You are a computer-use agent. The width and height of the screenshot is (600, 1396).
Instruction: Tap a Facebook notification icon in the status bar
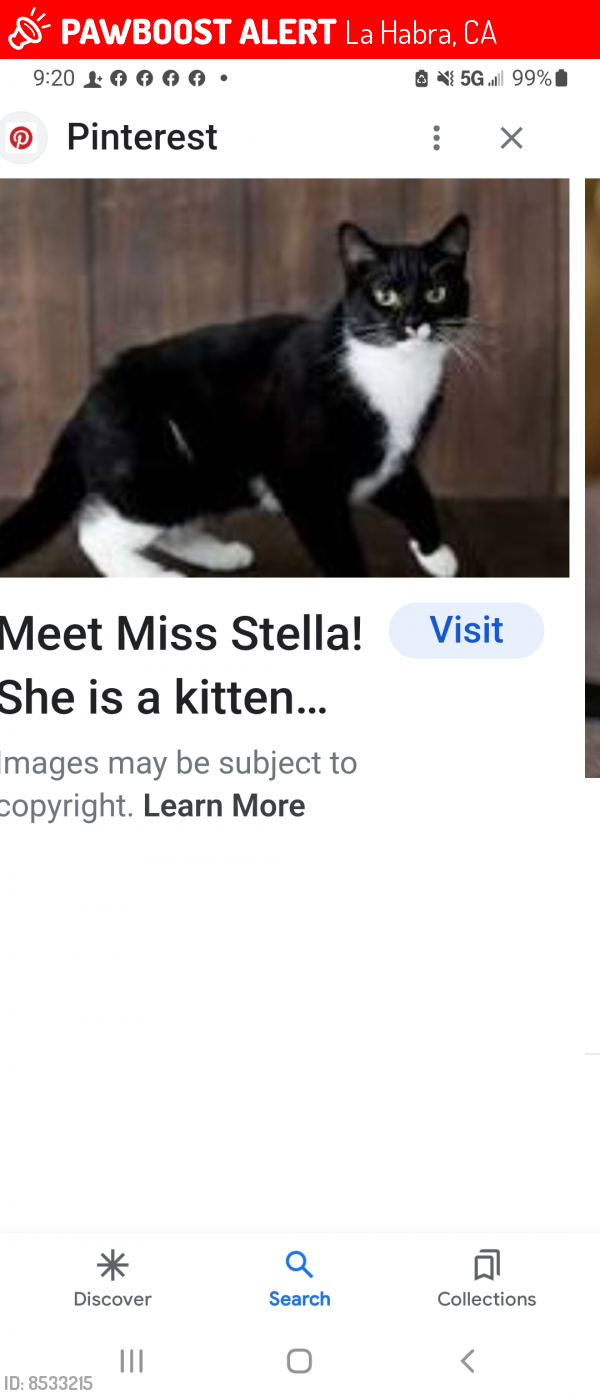pos(119,76)
